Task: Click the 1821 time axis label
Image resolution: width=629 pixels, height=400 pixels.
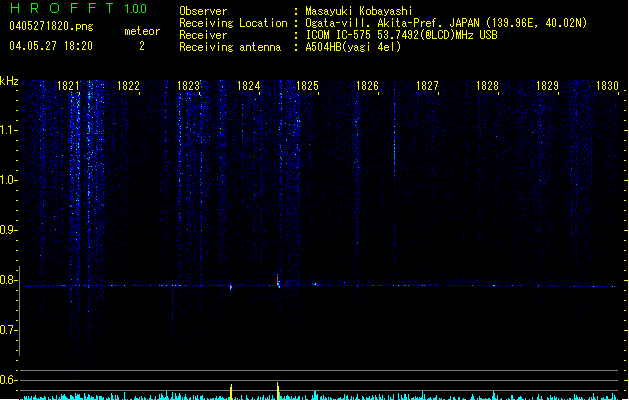Action: (68, 86)
